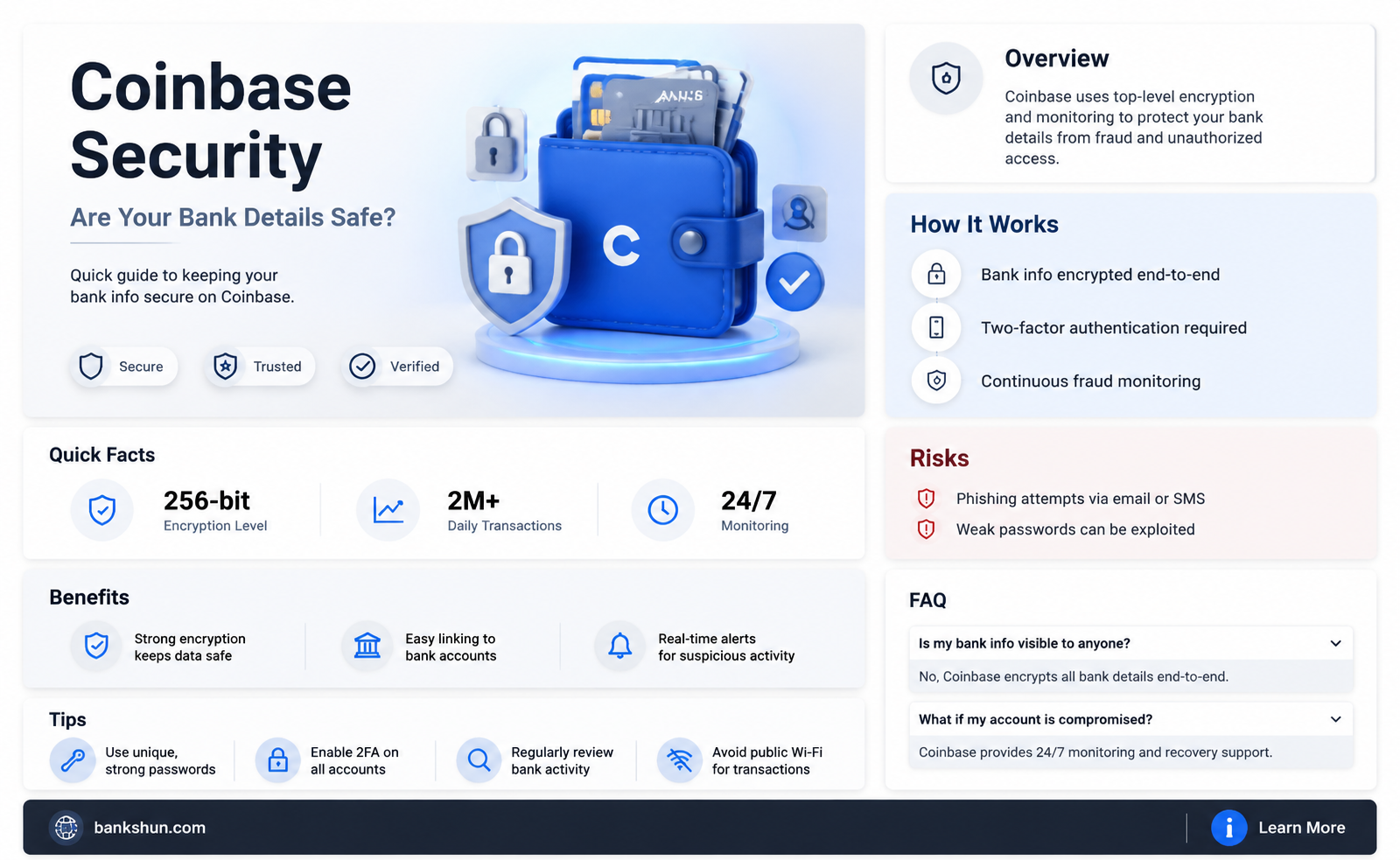Click the warning shield beside Weak passwords
The width and height of the screenshot is (1400, 860).
[926, 529]
